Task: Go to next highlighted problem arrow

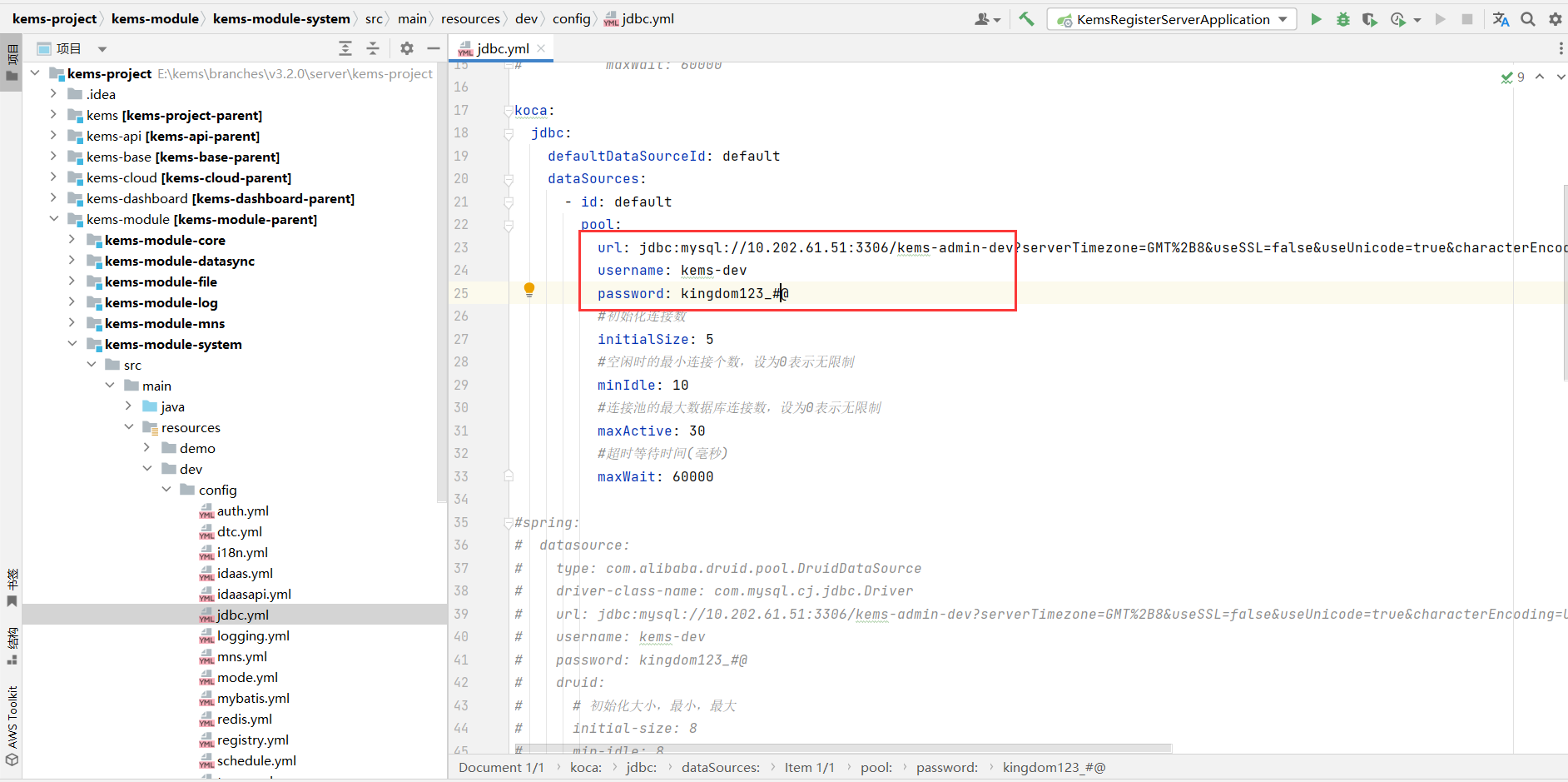Action: (x=1561, y=77)
